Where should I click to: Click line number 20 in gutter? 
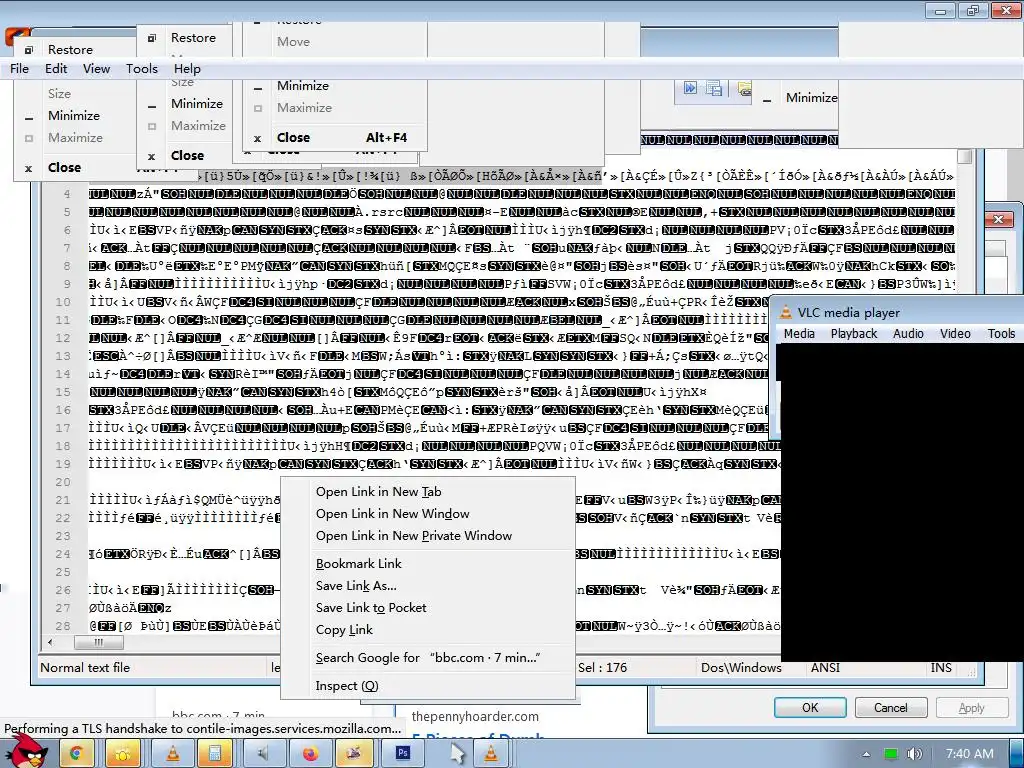click(x=63, y=482)
